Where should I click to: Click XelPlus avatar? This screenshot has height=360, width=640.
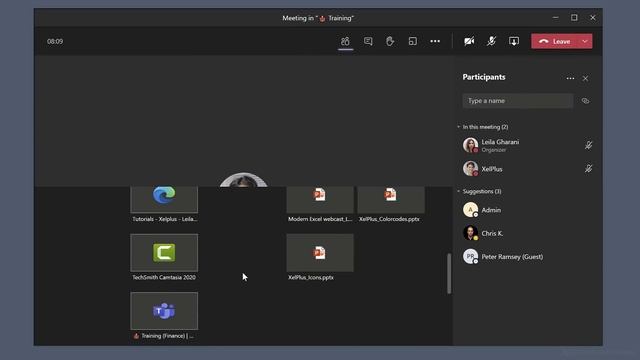coord(470,169)
